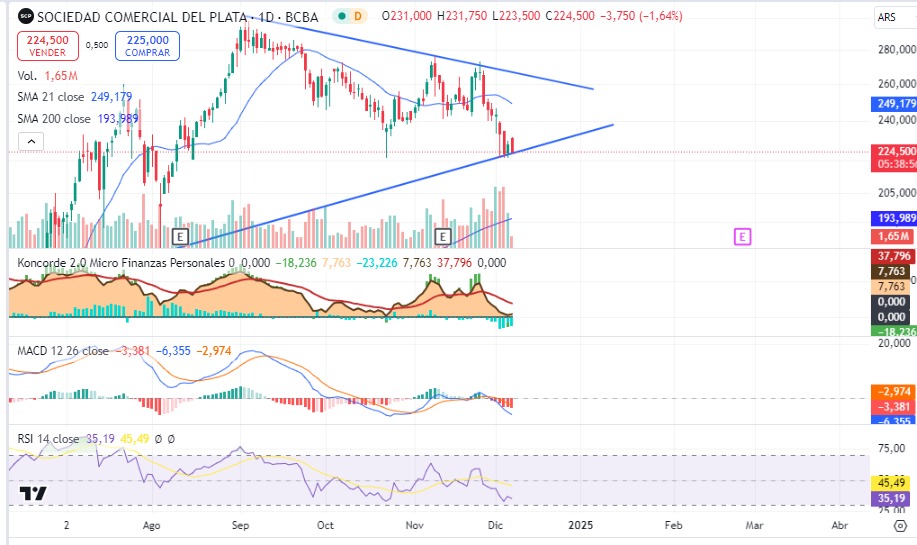Click the TradingView logo icon
This screenshot has width=917, height=545.
(33, 494)
